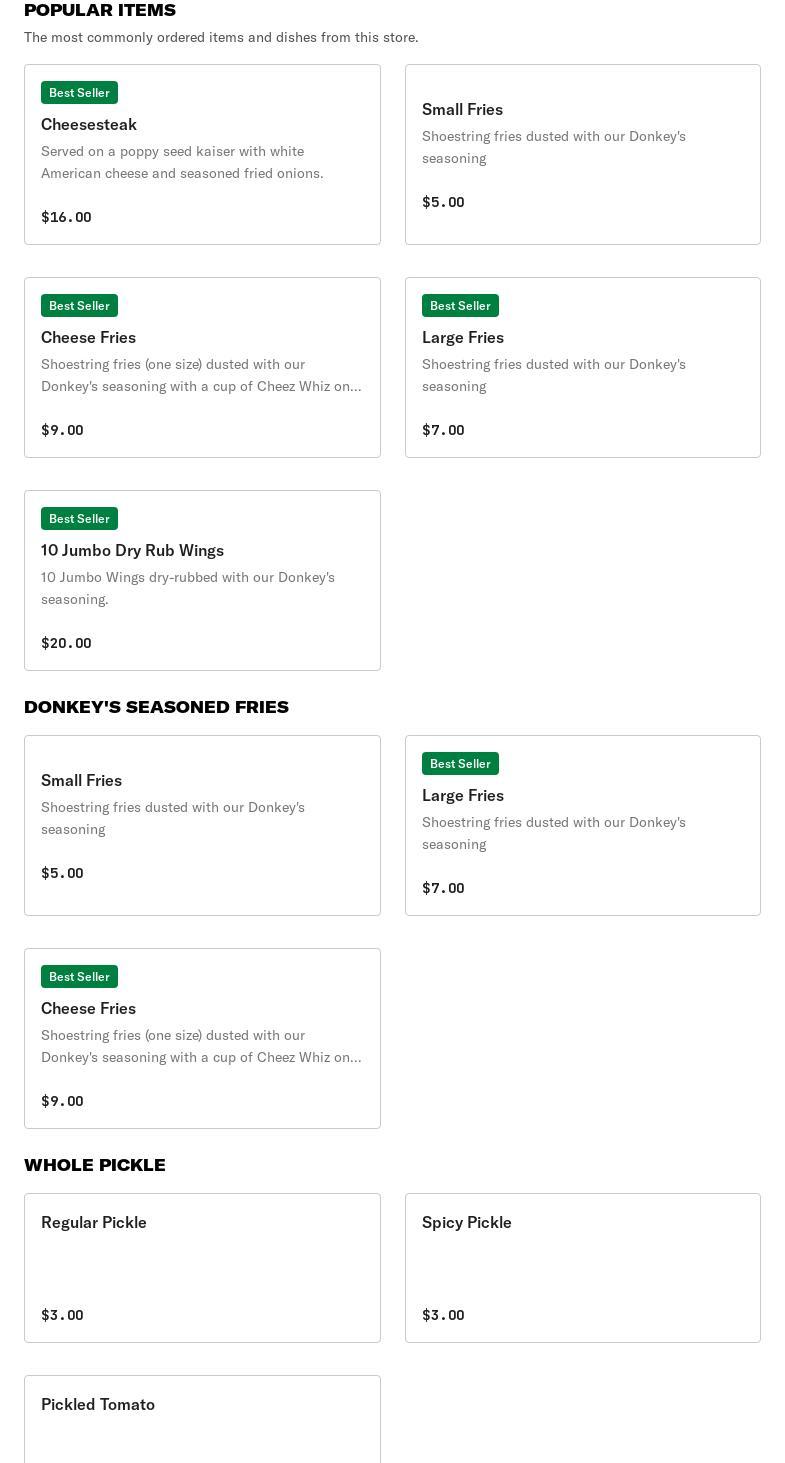Select the Regular Pickle item

[202, 1267]
